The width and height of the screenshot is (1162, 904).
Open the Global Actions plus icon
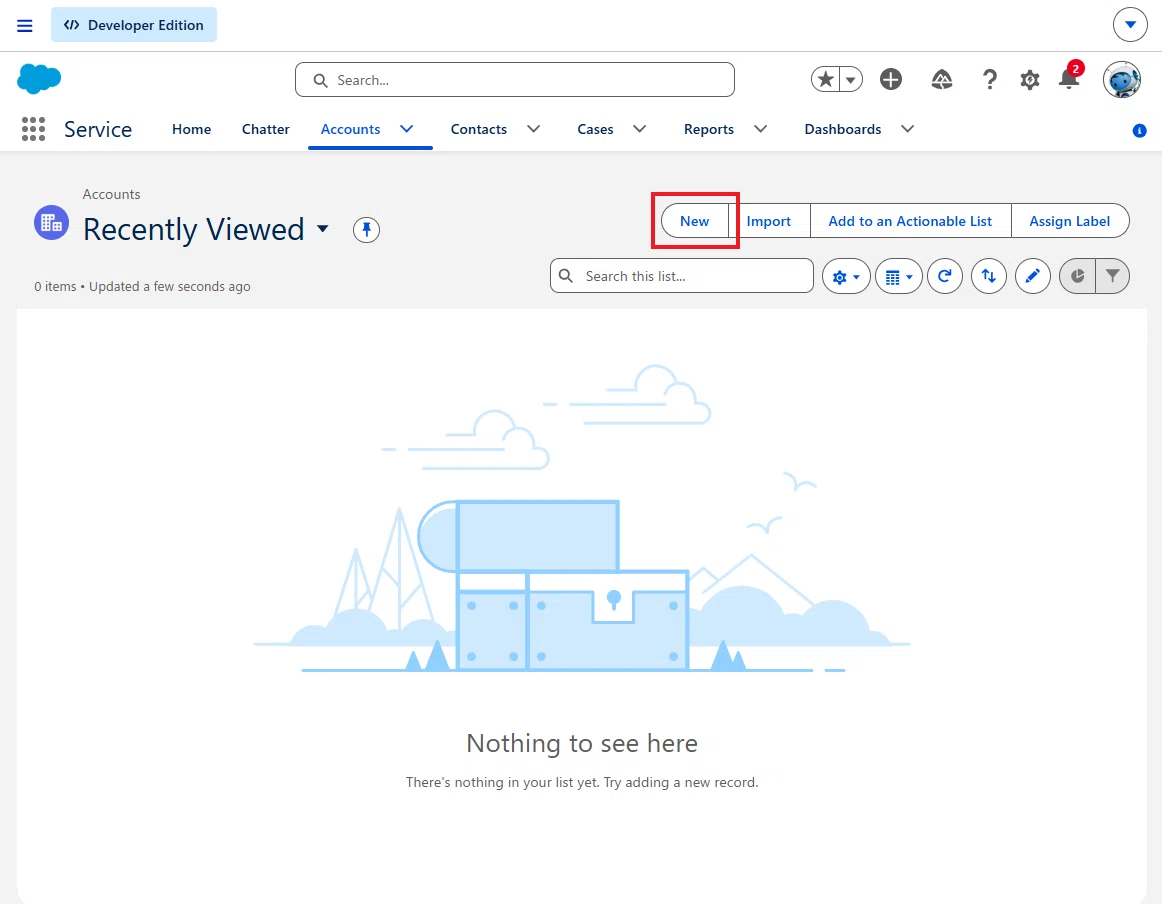891,79
